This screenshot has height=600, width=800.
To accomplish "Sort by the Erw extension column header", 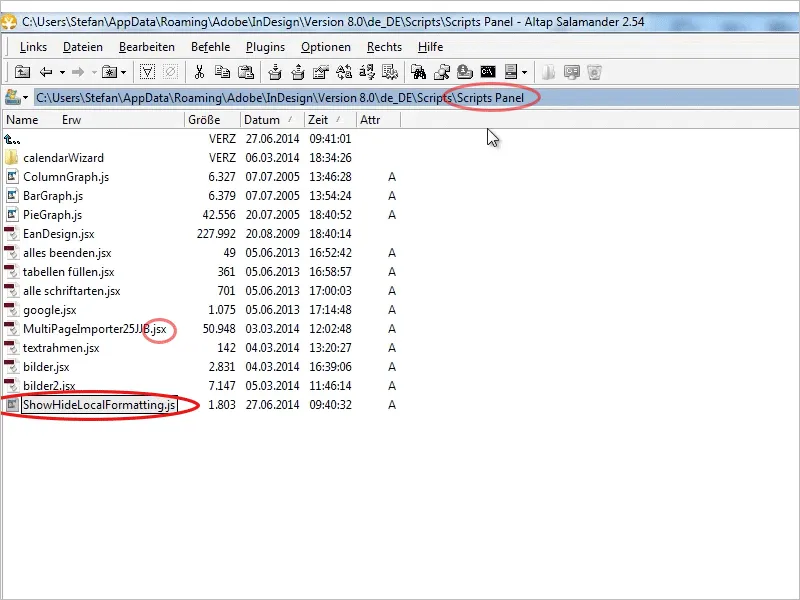I will coord(71,120).
